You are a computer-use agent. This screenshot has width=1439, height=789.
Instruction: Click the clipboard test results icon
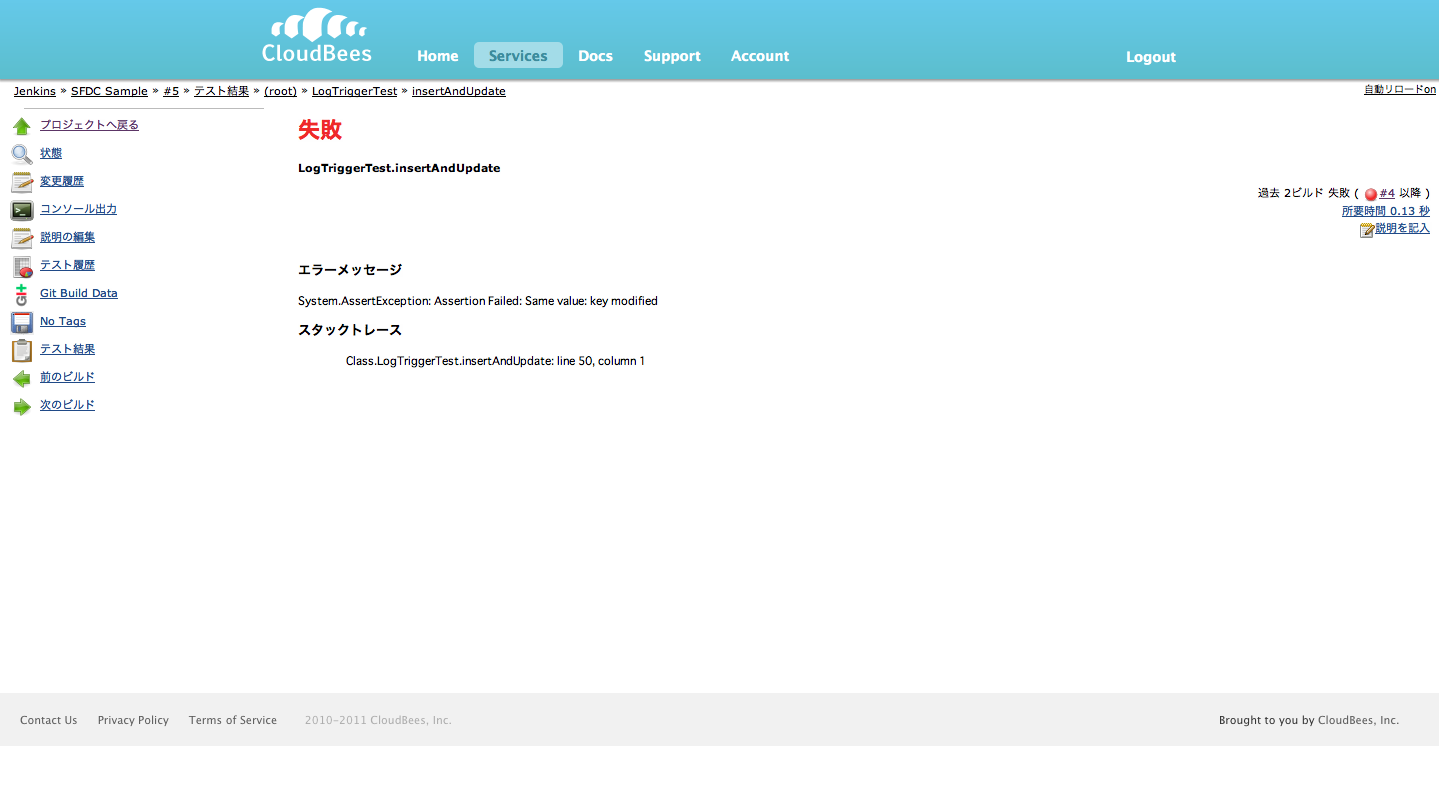tap(22, 350)
